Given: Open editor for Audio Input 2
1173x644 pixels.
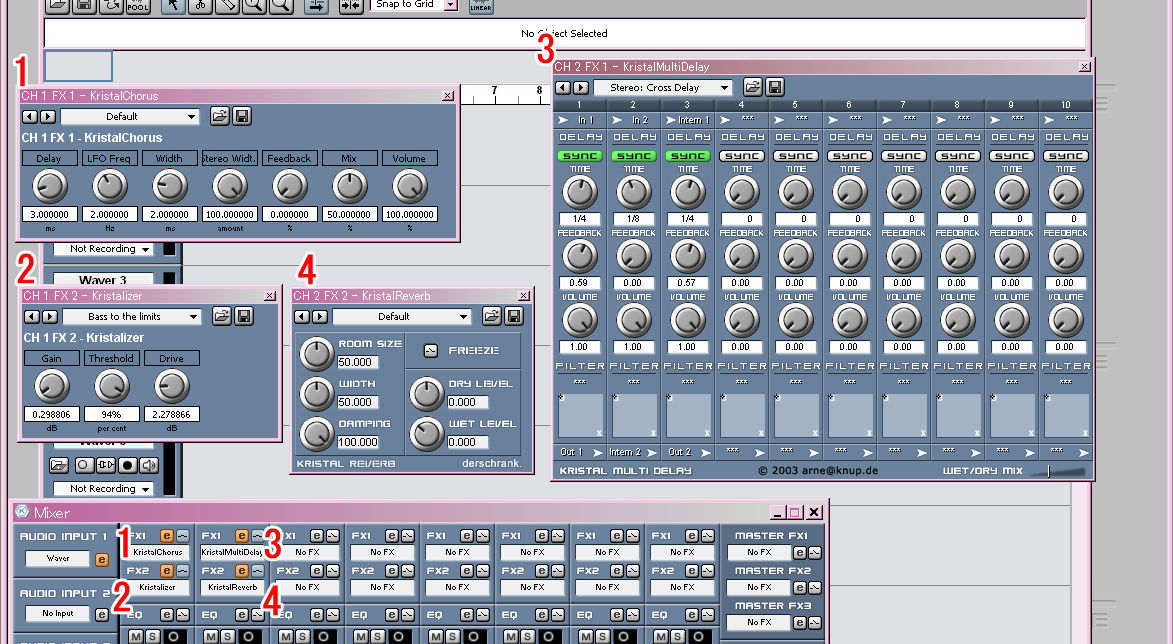Looking at the screenshot, I should 102,614.
